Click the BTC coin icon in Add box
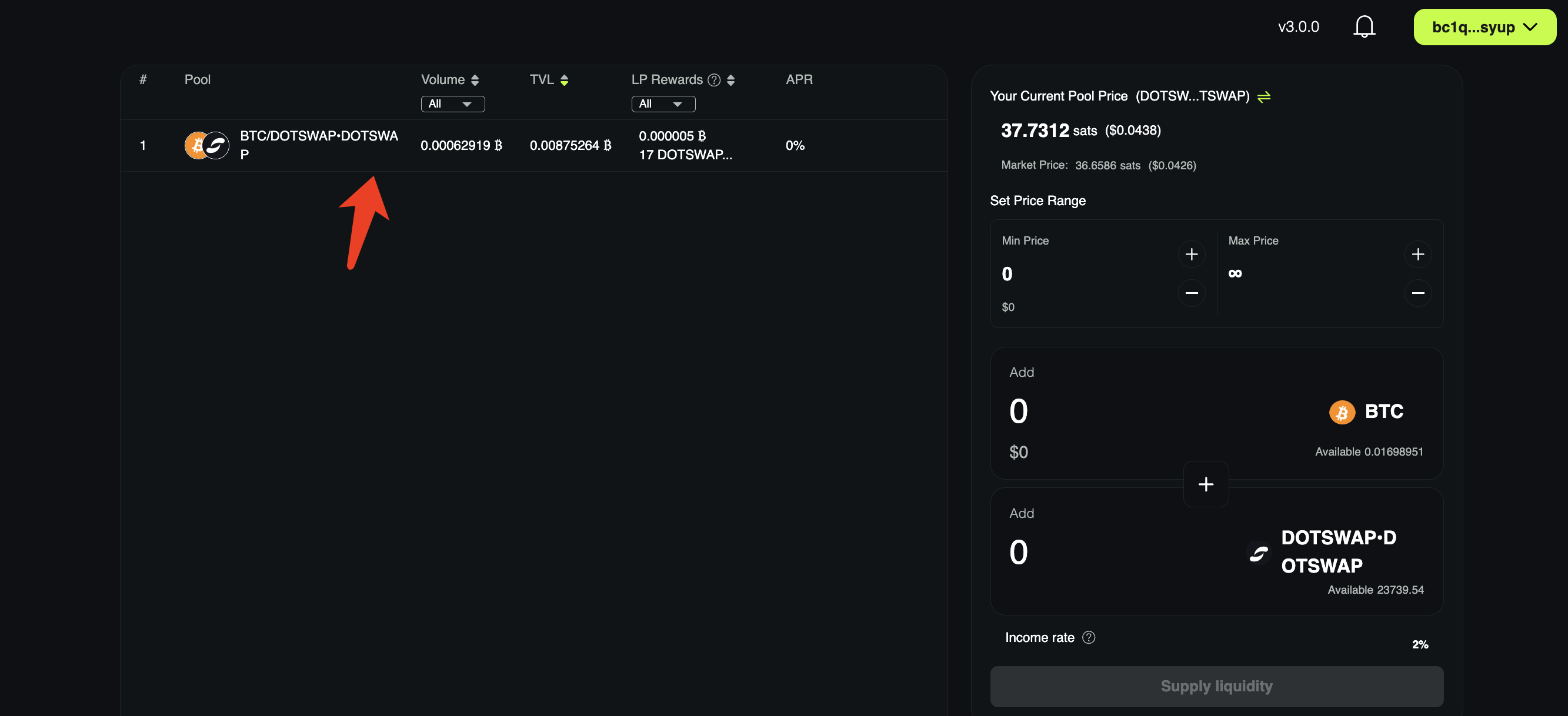1568x716 pixels. 1342,412
